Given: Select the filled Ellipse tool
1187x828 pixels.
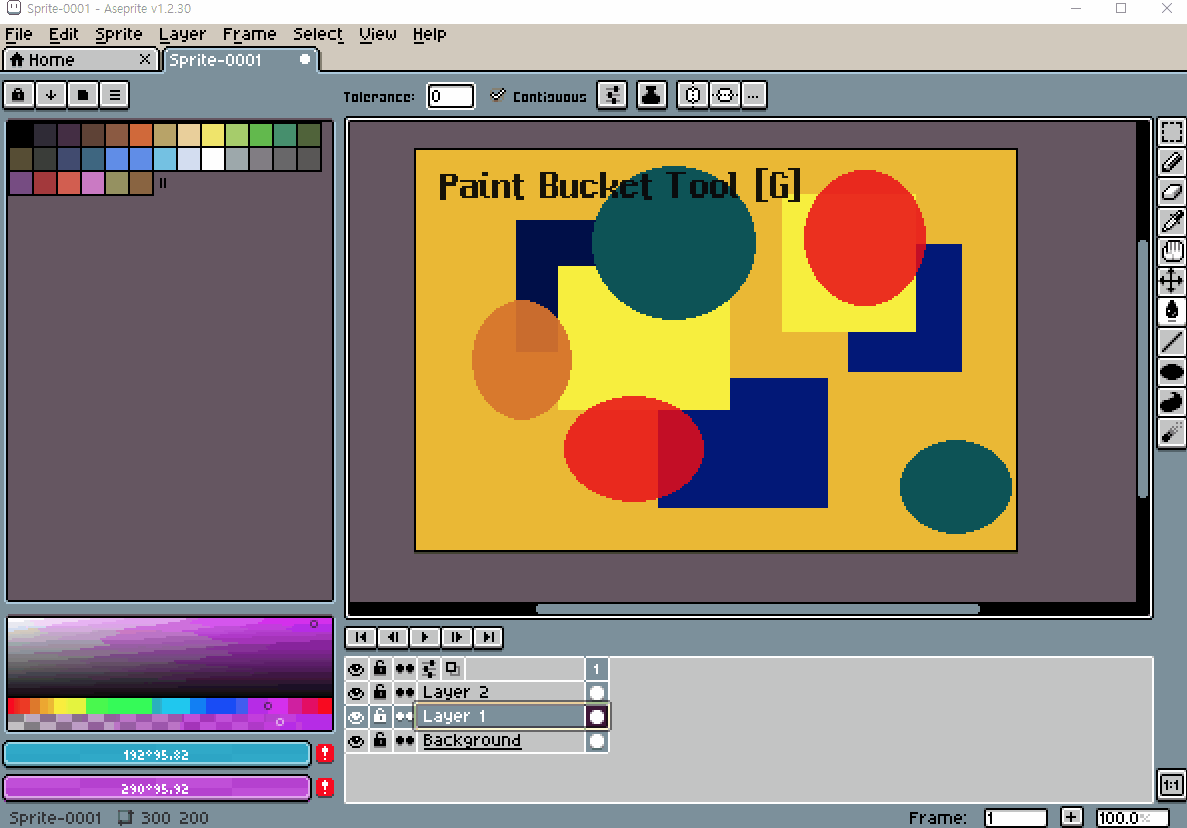Looking at the screenshot, I should [x=1171, y=372].
